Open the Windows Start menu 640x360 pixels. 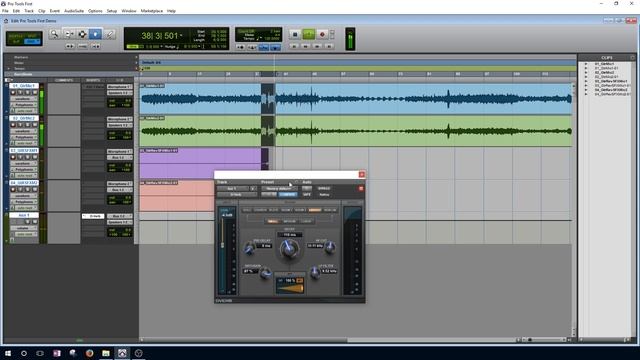(x=8, y=353)
